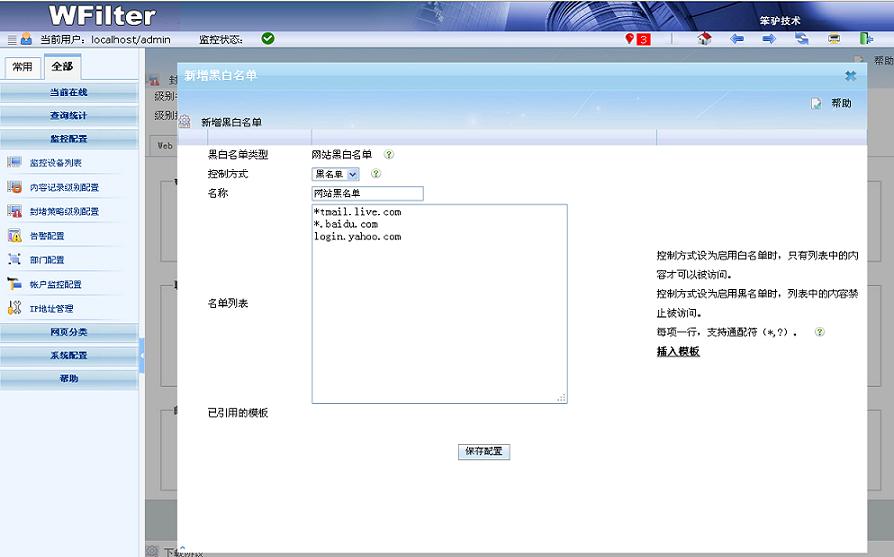Image resolution: width=894 pixels, height=557 pixels.
Task: Click the back arrow icon
Action: (x=737, y=39)
